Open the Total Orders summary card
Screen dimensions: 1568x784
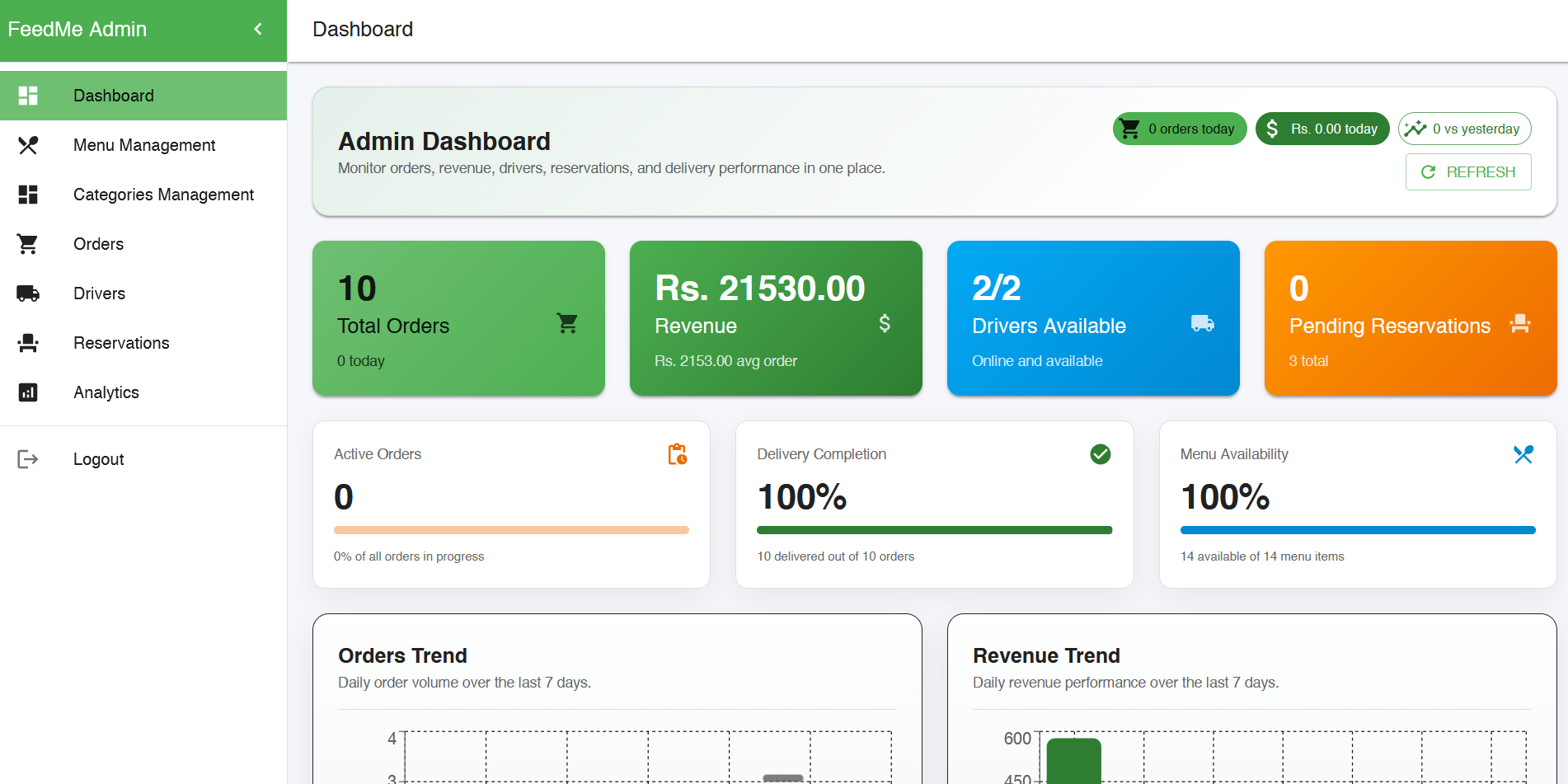coord(458,318)
